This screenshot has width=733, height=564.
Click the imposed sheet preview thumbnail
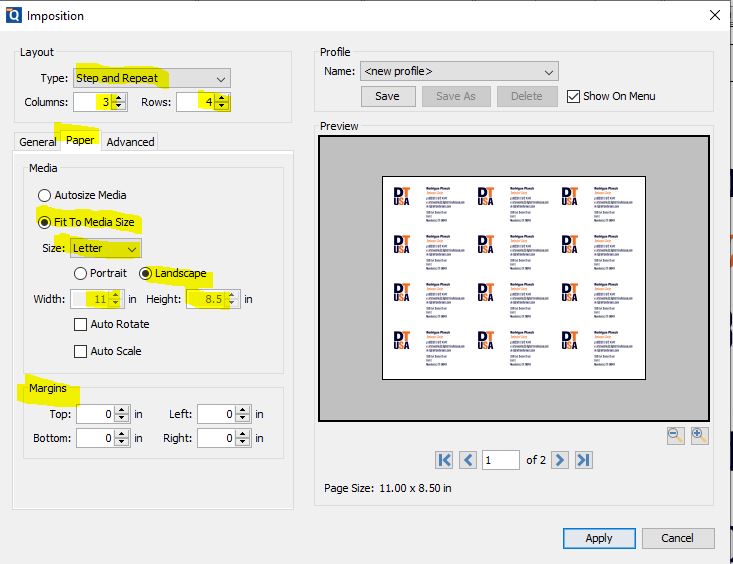pyautogui.click(x=514, y=278)
